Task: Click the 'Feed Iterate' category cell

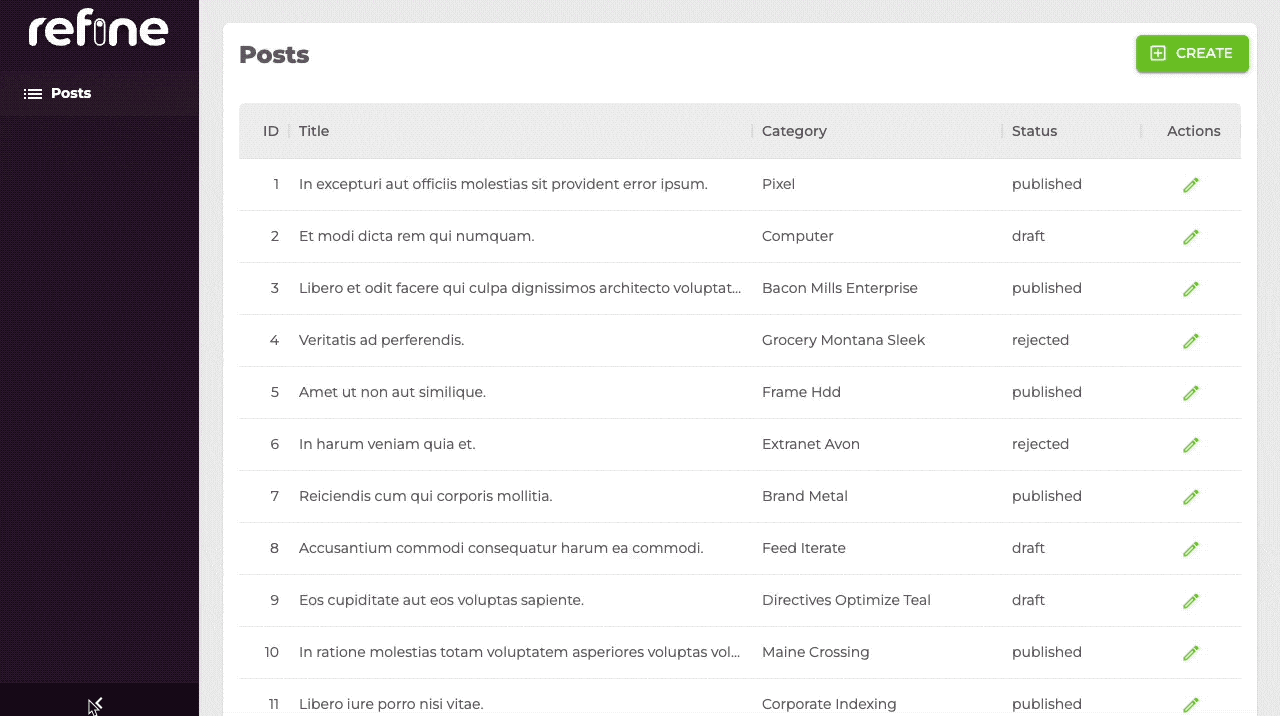Action: (x=803, y=548)
